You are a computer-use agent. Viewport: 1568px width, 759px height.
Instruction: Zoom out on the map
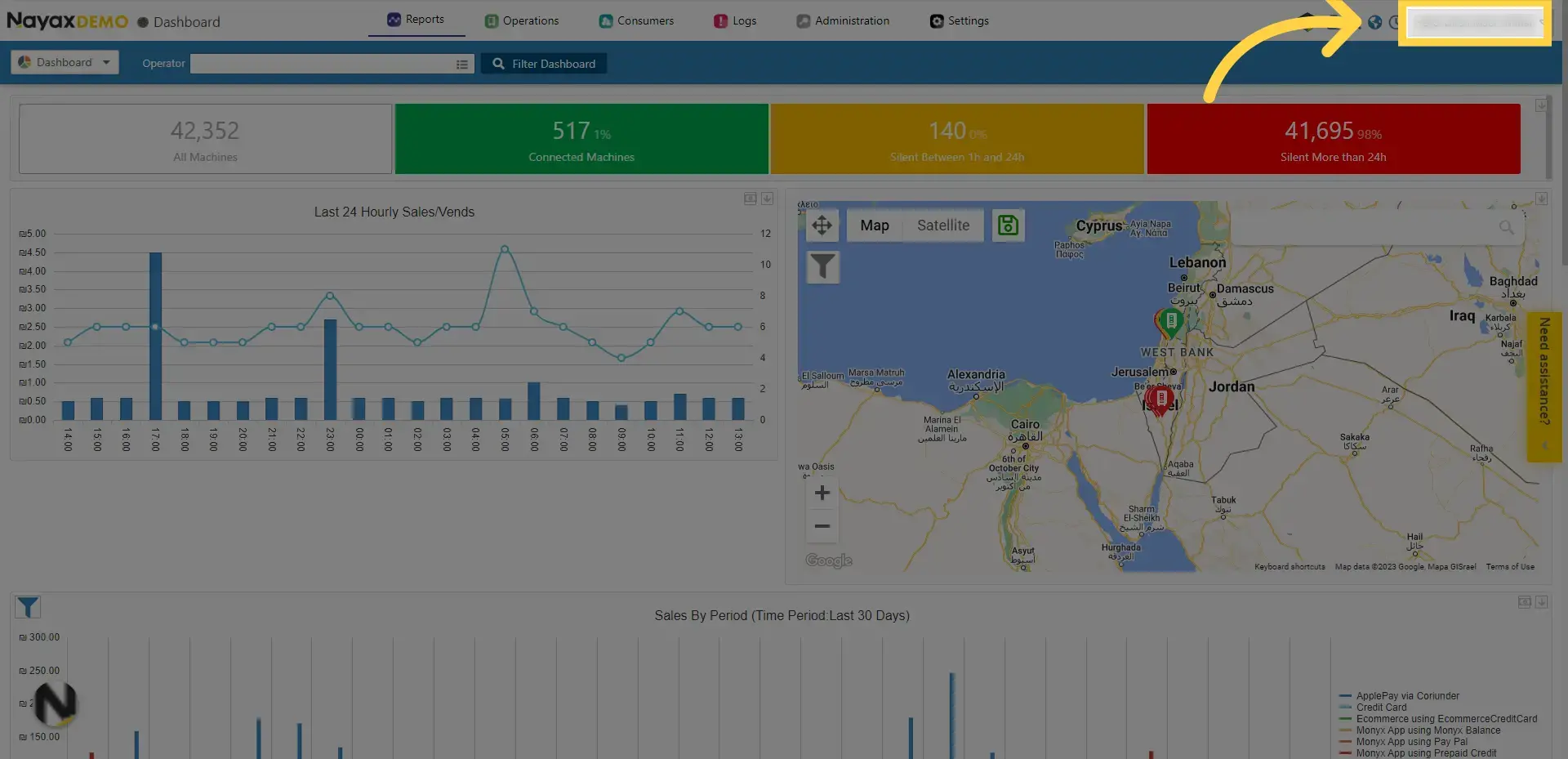(822, 526)
